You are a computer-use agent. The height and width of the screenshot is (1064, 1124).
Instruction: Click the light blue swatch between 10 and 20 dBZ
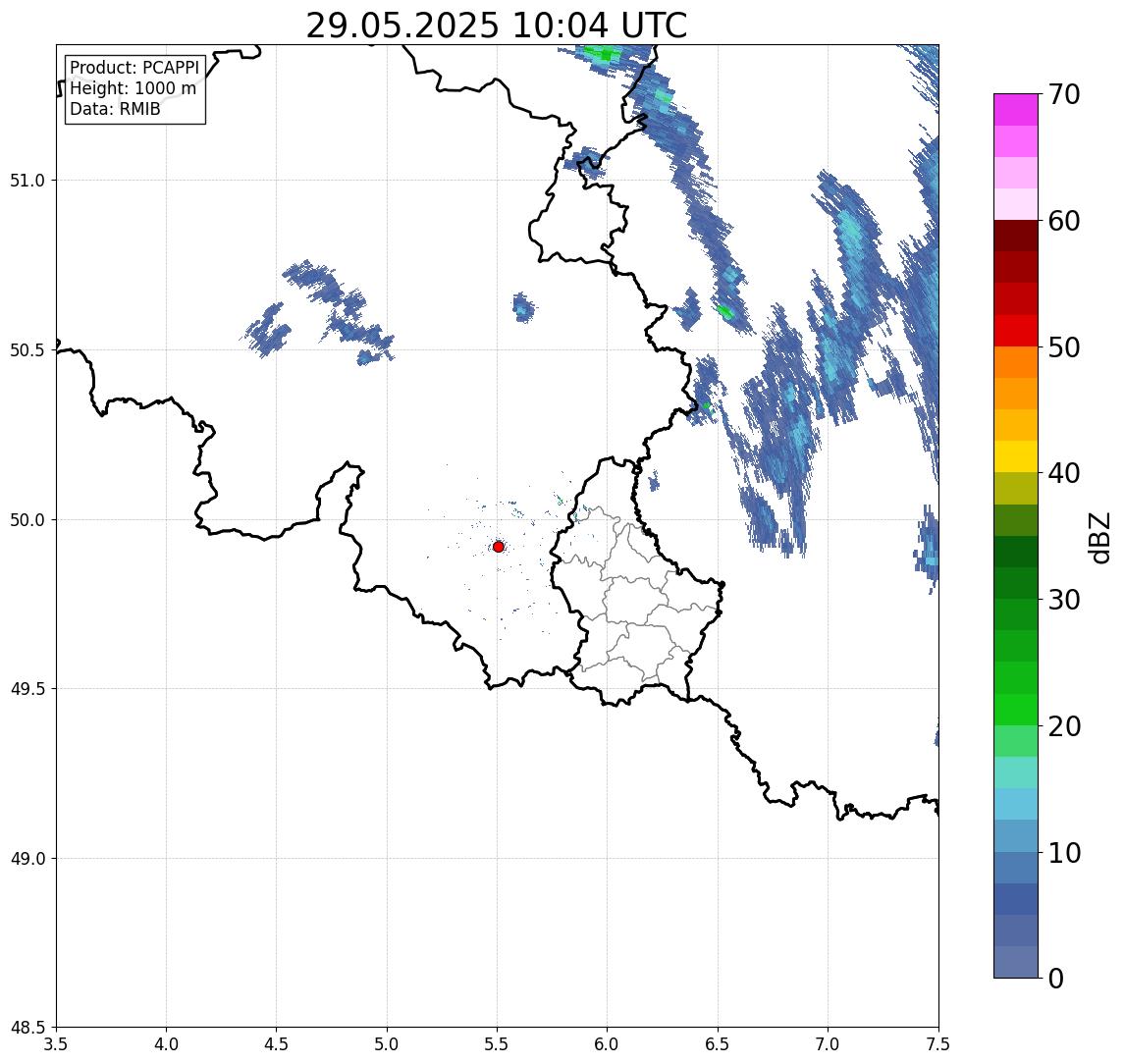[x=1016, y=804]
